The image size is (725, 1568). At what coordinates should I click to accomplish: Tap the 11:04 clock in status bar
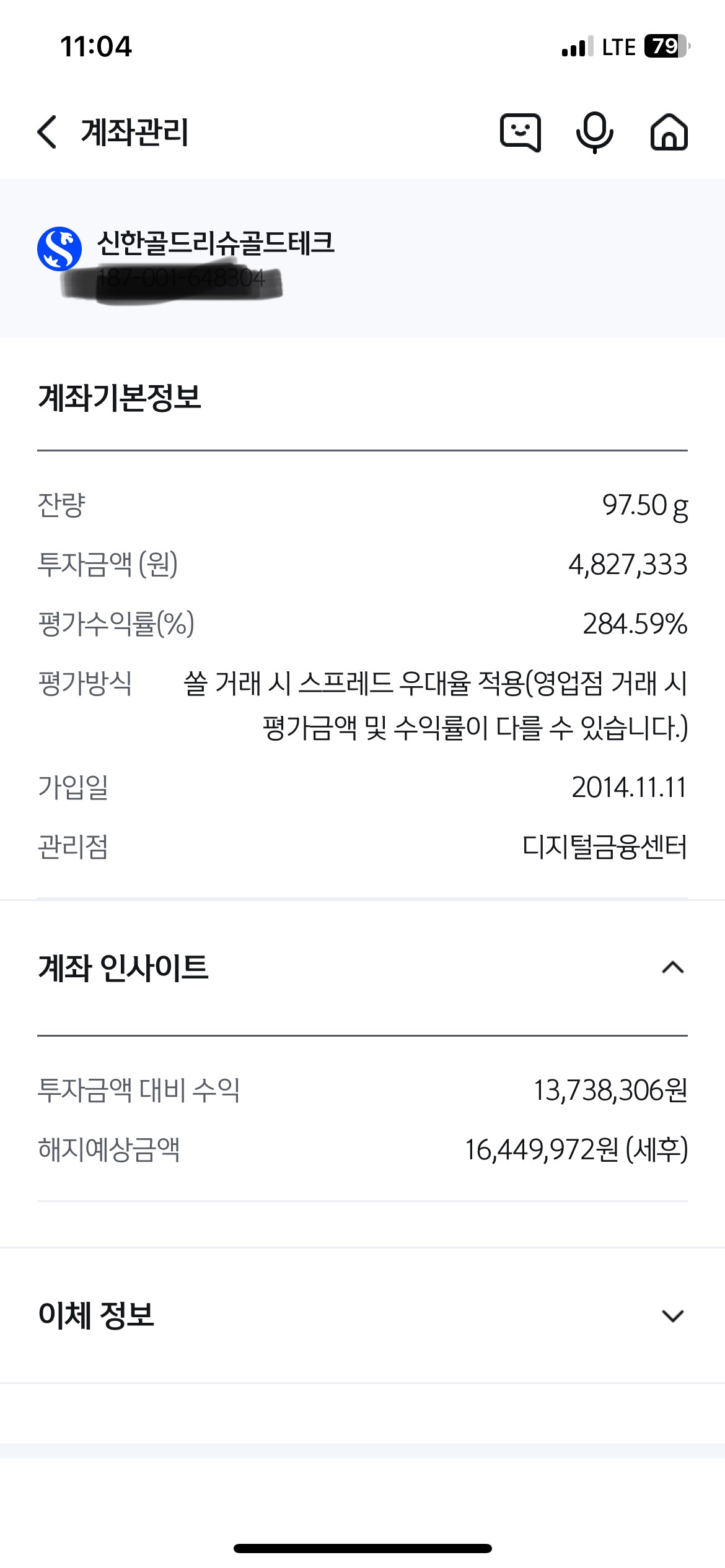[96, 46]
